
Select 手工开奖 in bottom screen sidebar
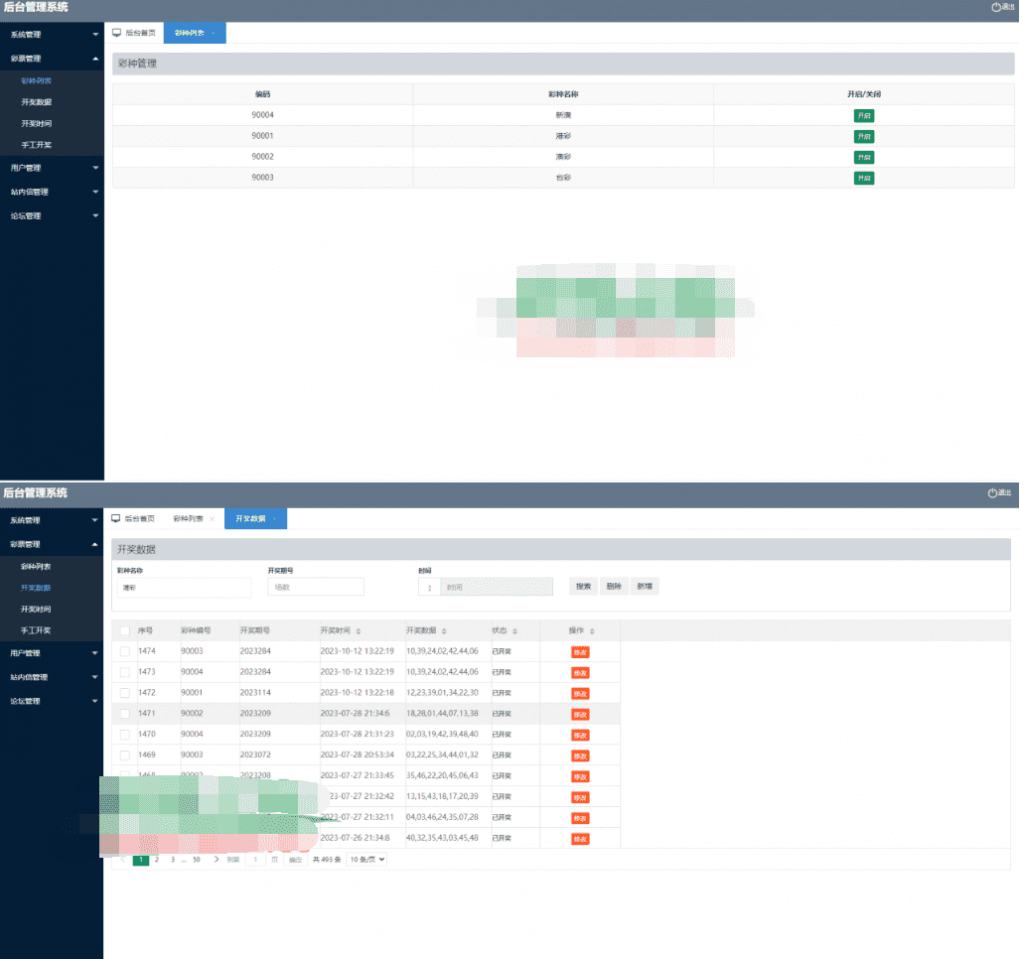36,630
